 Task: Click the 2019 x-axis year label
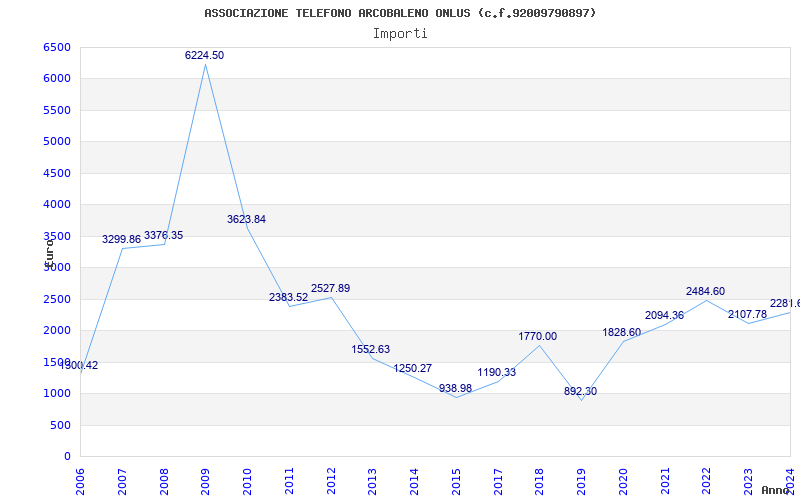coord(582,482)
